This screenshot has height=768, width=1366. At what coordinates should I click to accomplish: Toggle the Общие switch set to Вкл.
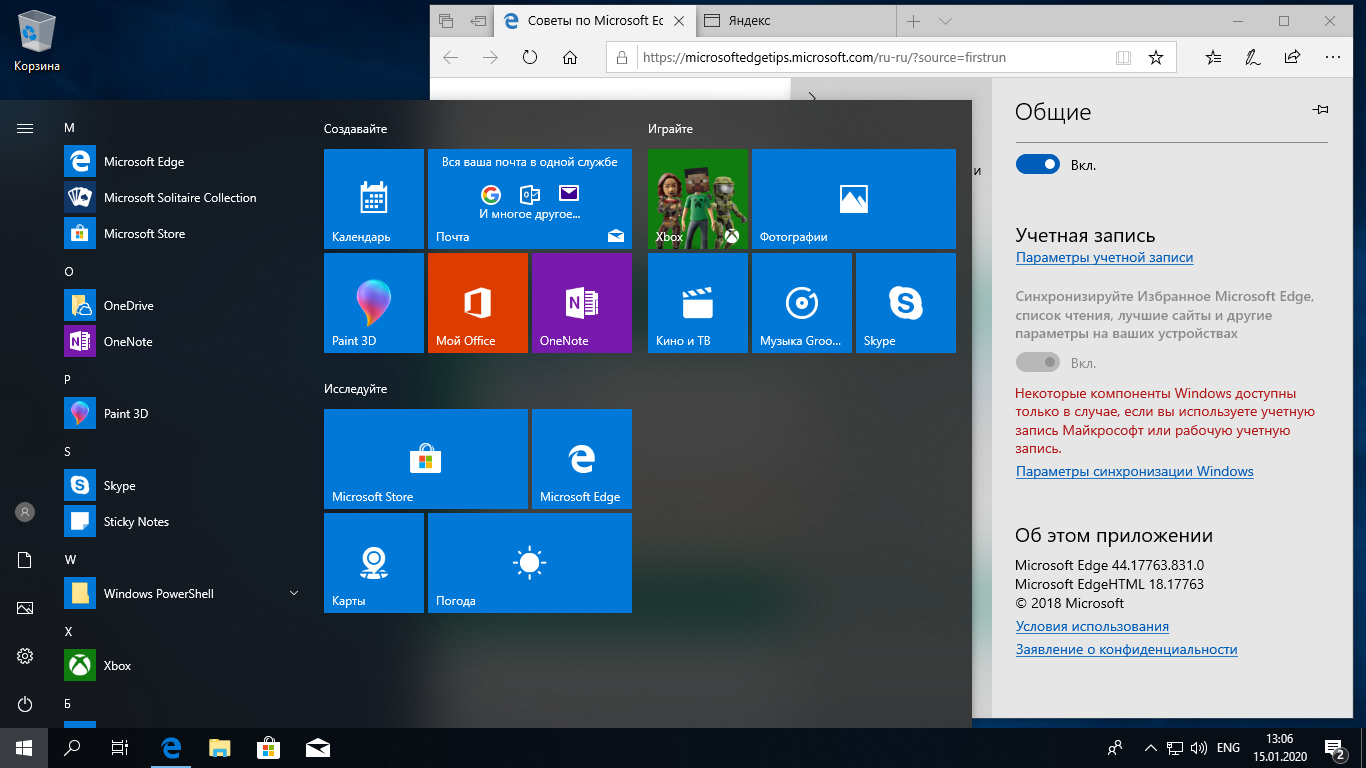[1037, 164]
